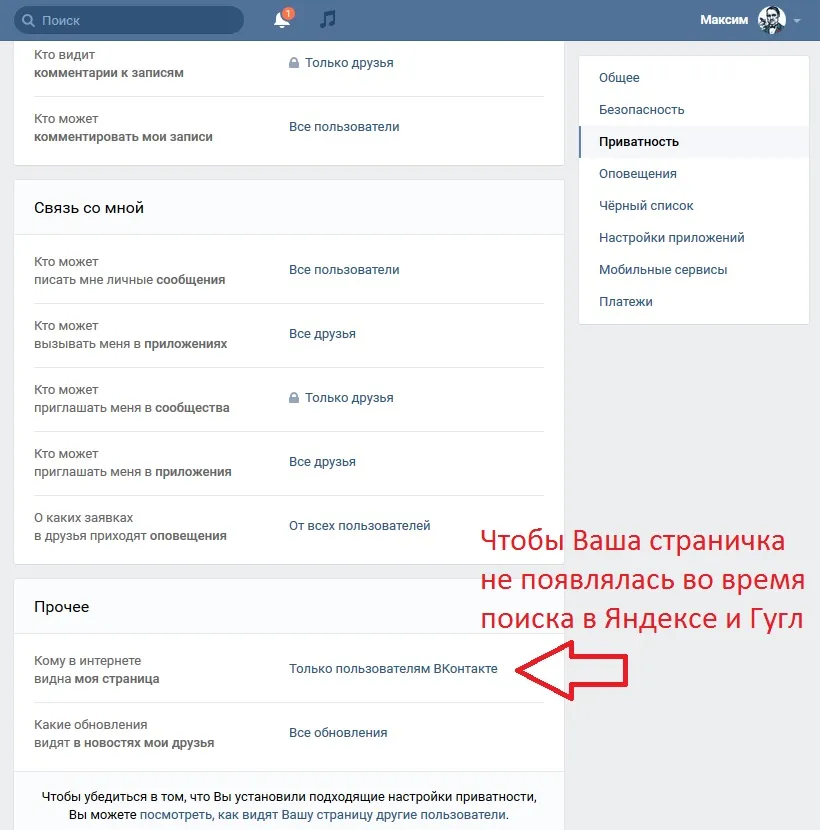Click label 'видят в новостях мои друзья'
The height and width of the screenshot is (830, 820).
(x=124, y=743)
